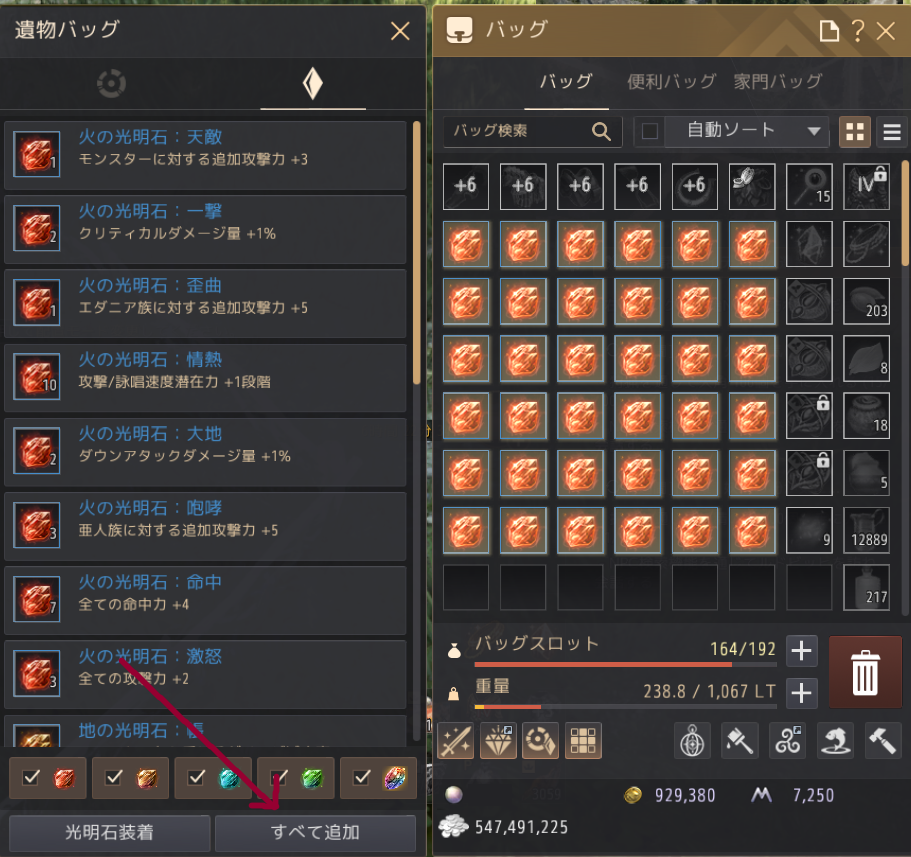Click the trash can delete icon
Screen dimensions: 911x857
(x=865, y=672)
